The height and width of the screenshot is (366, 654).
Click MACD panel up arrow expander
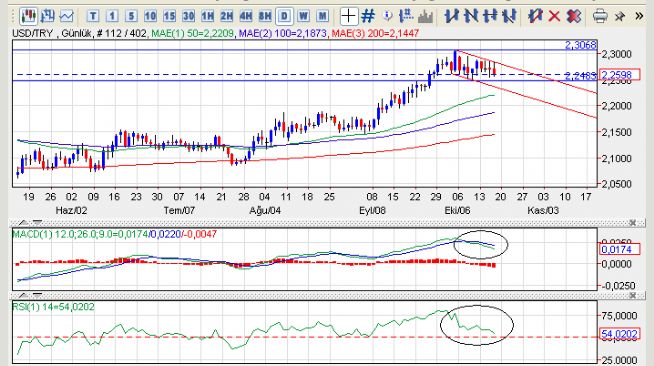click(x=23, y=223)
